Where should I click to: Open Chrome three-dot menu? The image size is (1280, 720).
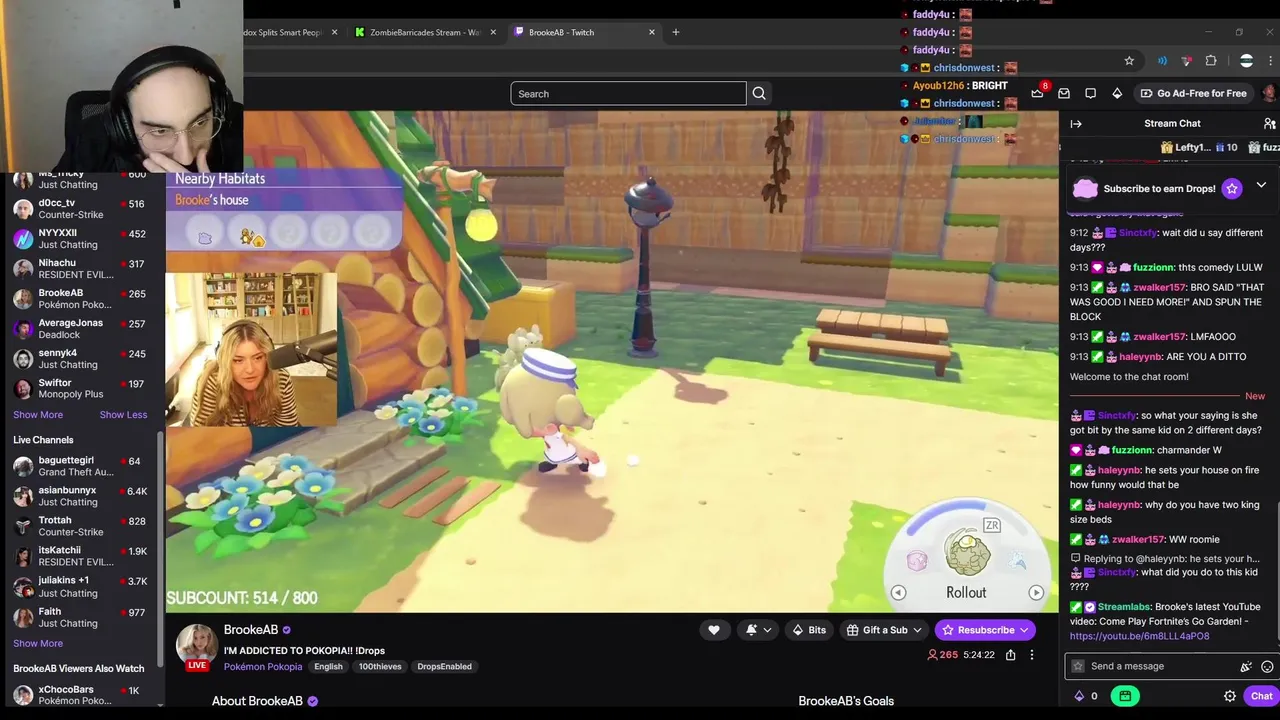click(1271, 61)
